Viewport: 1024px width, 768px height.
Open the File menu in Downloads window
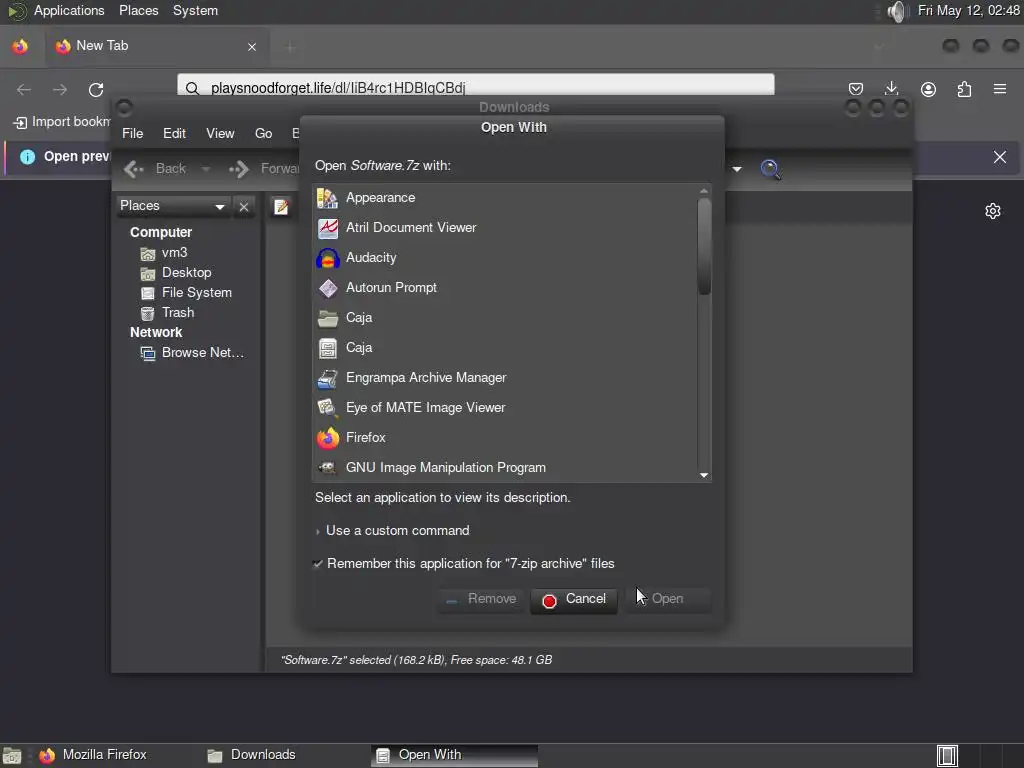133,133
